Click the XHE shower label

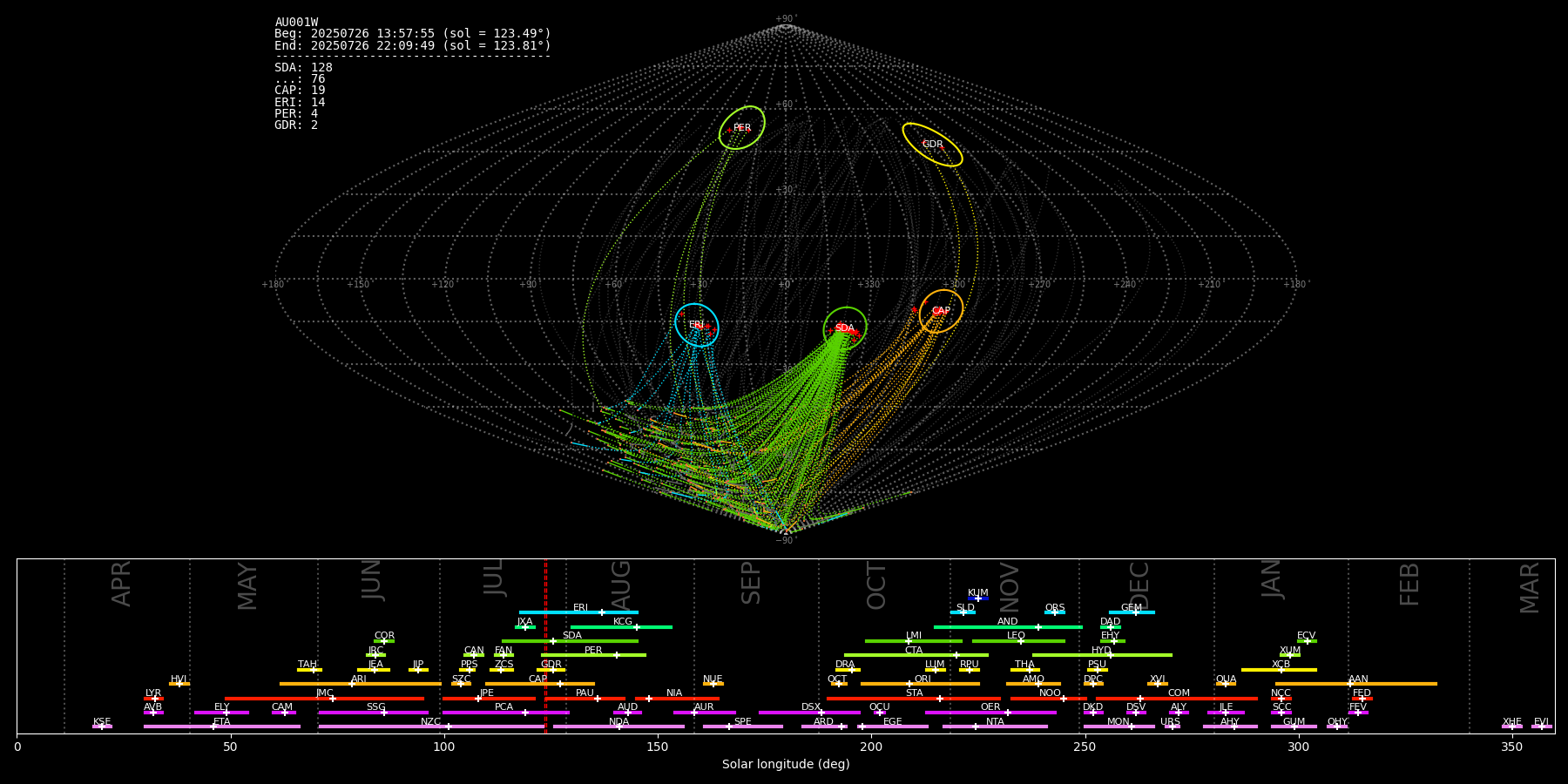coord(1511,722)
